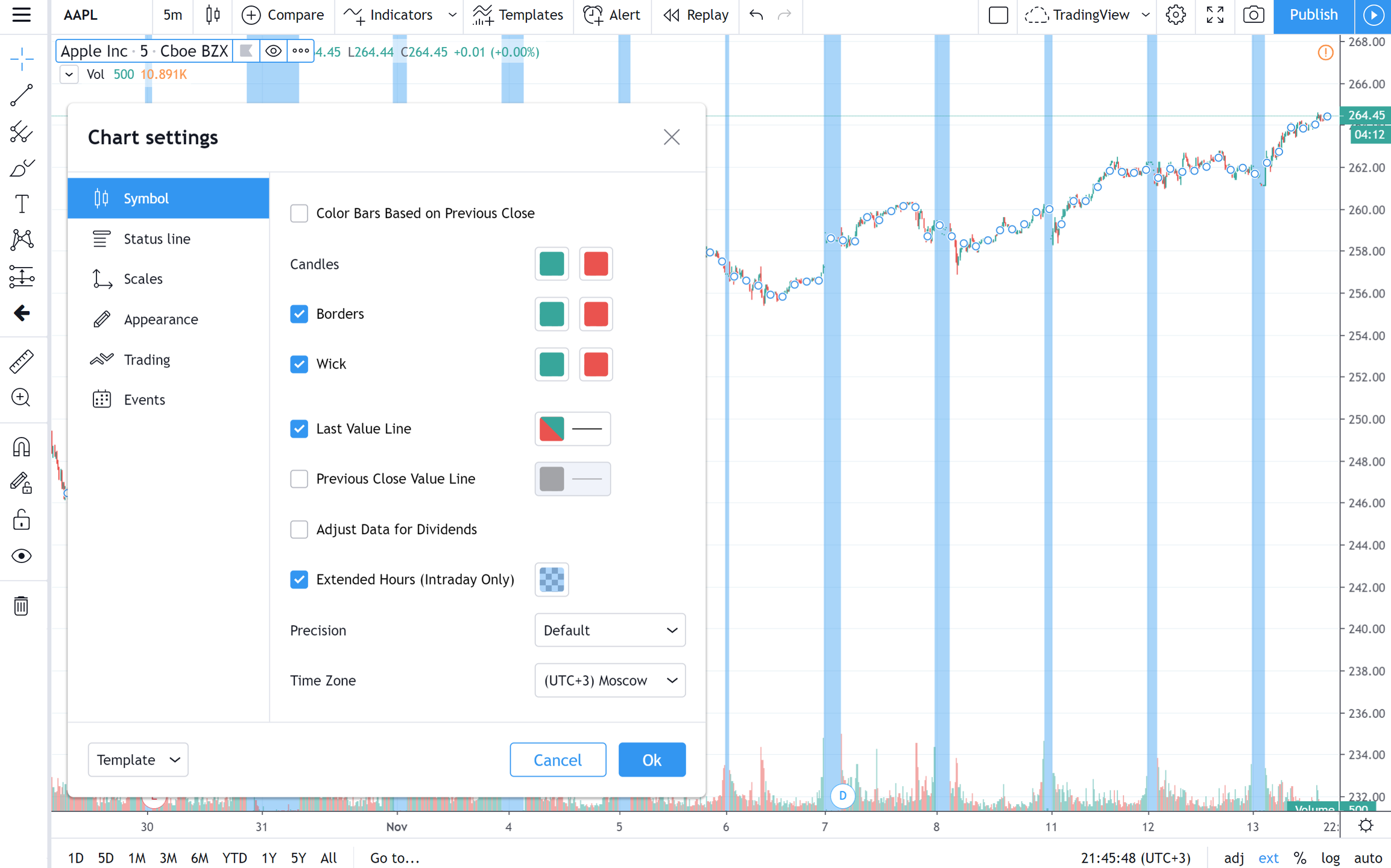Click the ruler measure tool
This screenshot has width=1391, height=868.
click(22, 362)
